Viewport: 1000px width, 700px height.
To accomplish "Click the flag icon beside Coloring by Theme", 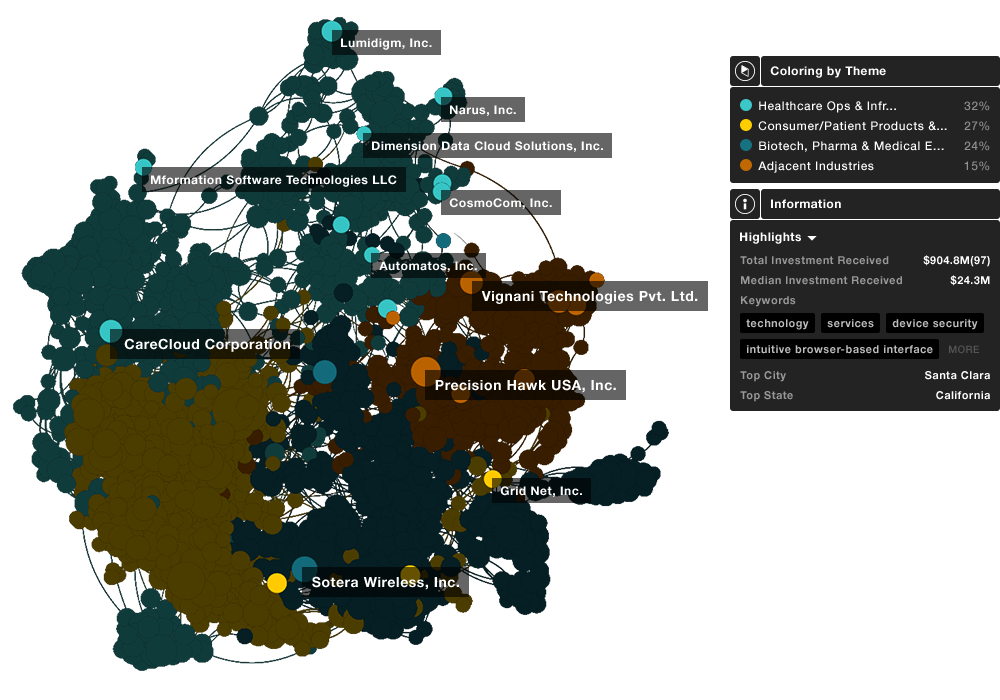I will click(745, 71).
